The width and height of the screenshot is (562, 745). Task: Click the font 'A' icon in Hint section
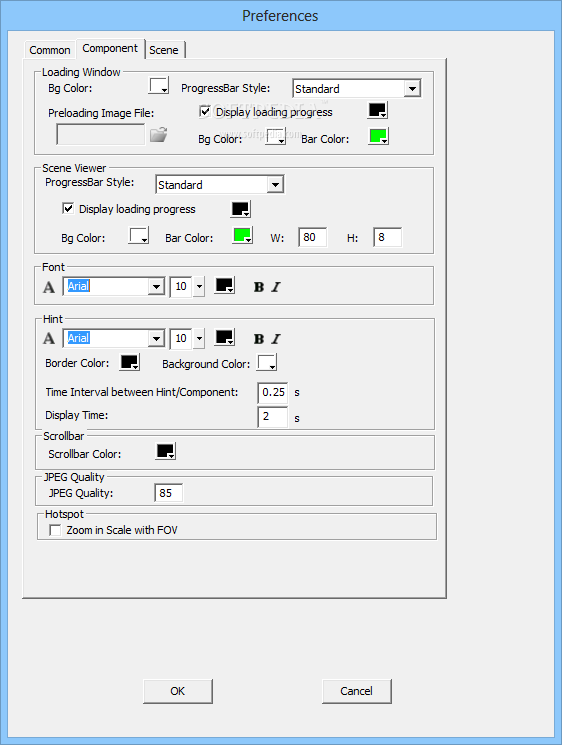[x=49, y=339]
